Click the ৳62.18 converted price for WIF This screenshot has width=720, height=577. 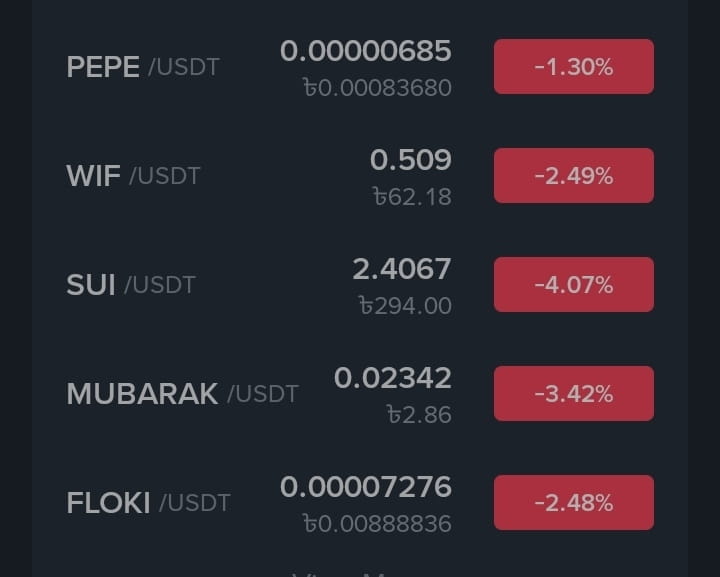(411, 197)
